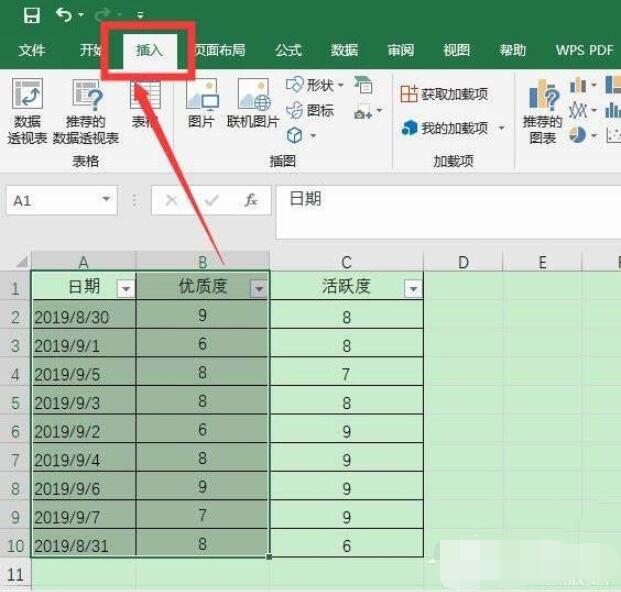This screenshot has width=621, height=592.
Task: Select column D header
Action: (463, 262)
